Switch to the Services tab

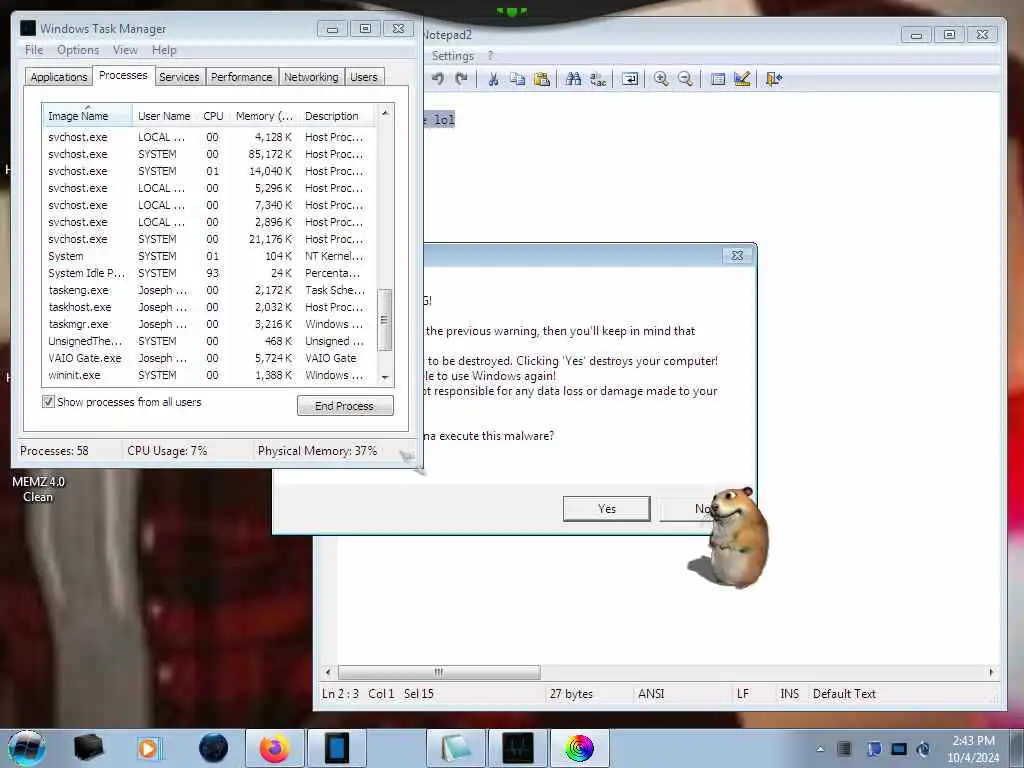pyautogui.click(x=179, y=77)
